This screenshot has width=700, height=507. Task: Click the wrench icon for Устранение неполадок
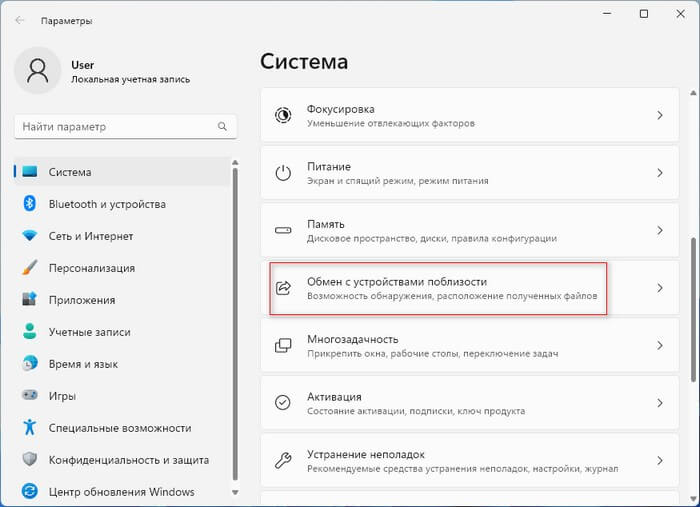[283, 461]
